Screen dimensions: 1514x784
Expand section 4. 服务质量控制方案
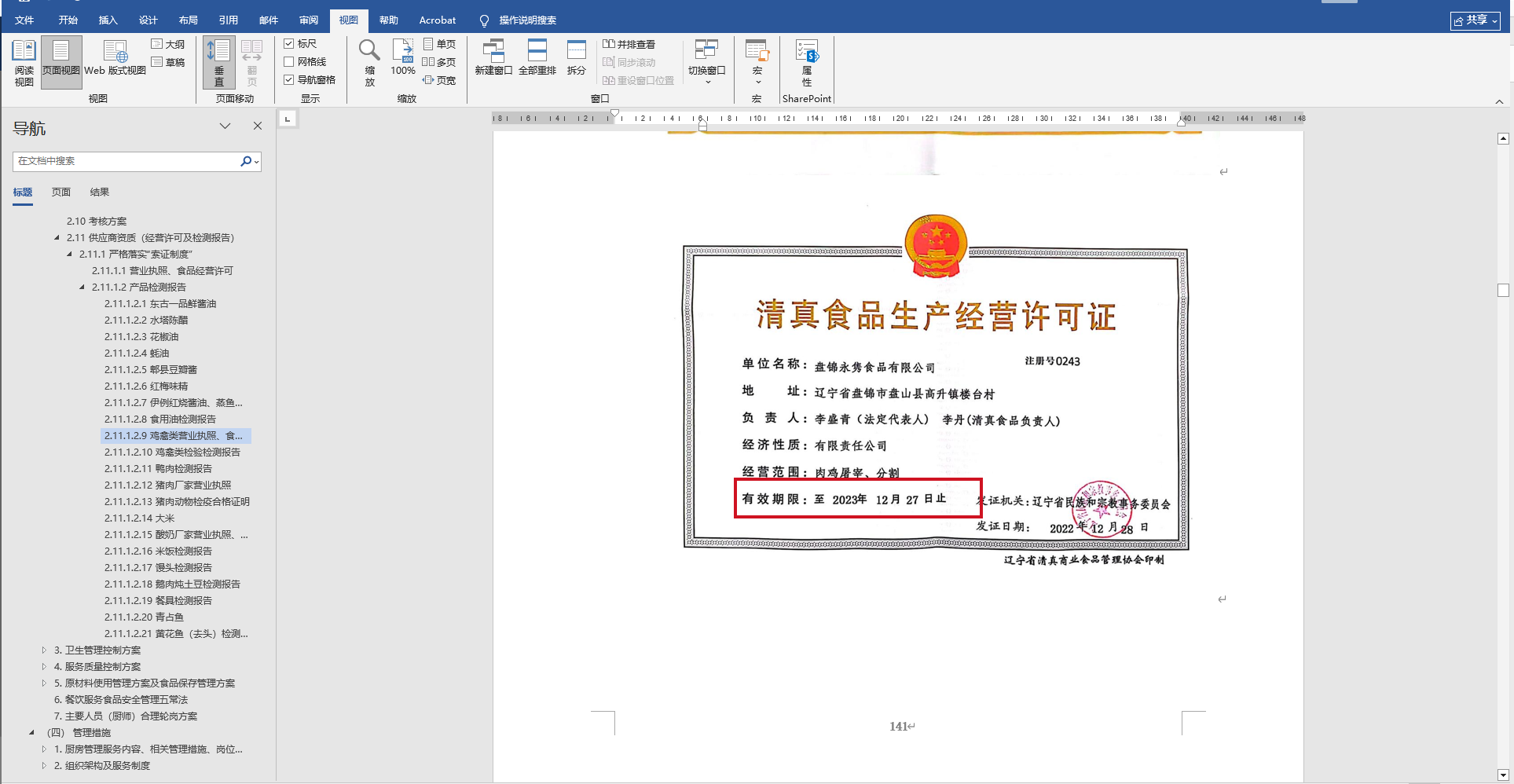click(44, 667)
